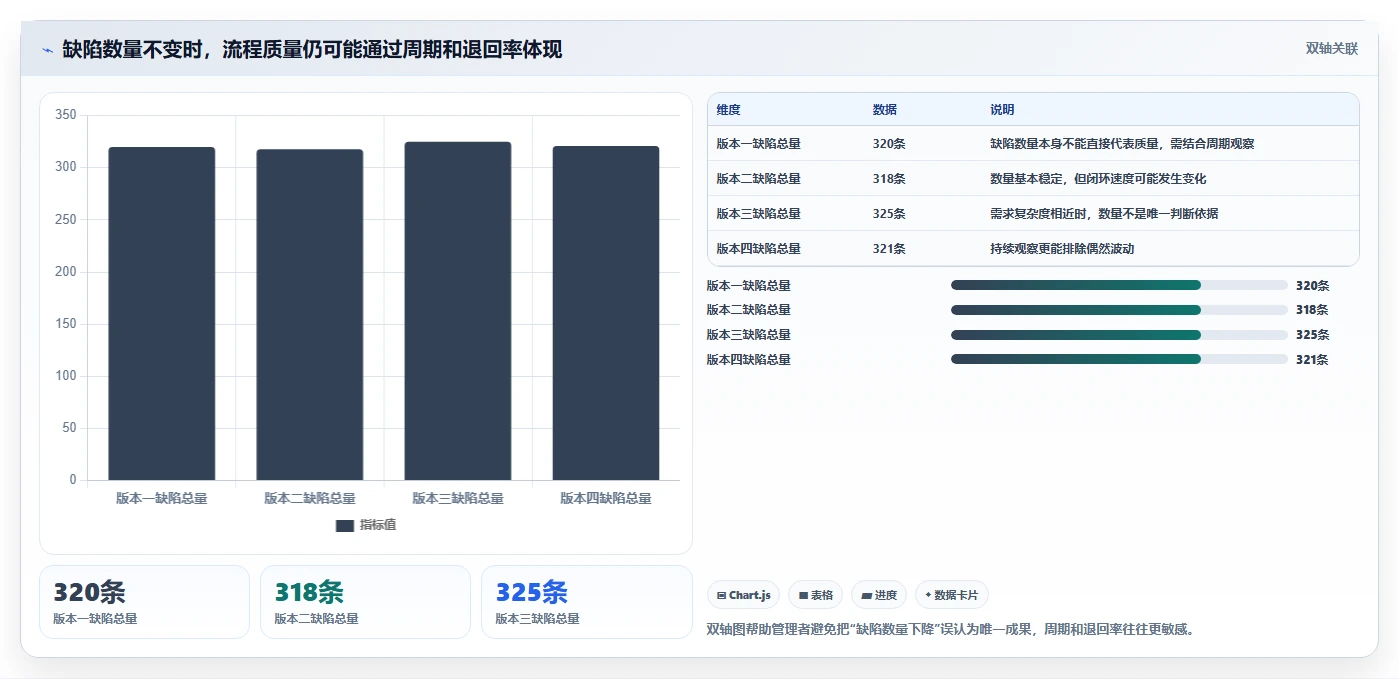Click the 325条 stat card
Viewport: 1399px width, 679px height.
(586, 602)
